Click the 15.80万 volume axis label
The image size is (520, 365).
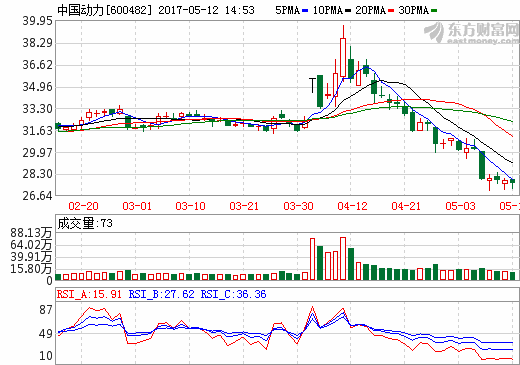[x=31, y=269]
